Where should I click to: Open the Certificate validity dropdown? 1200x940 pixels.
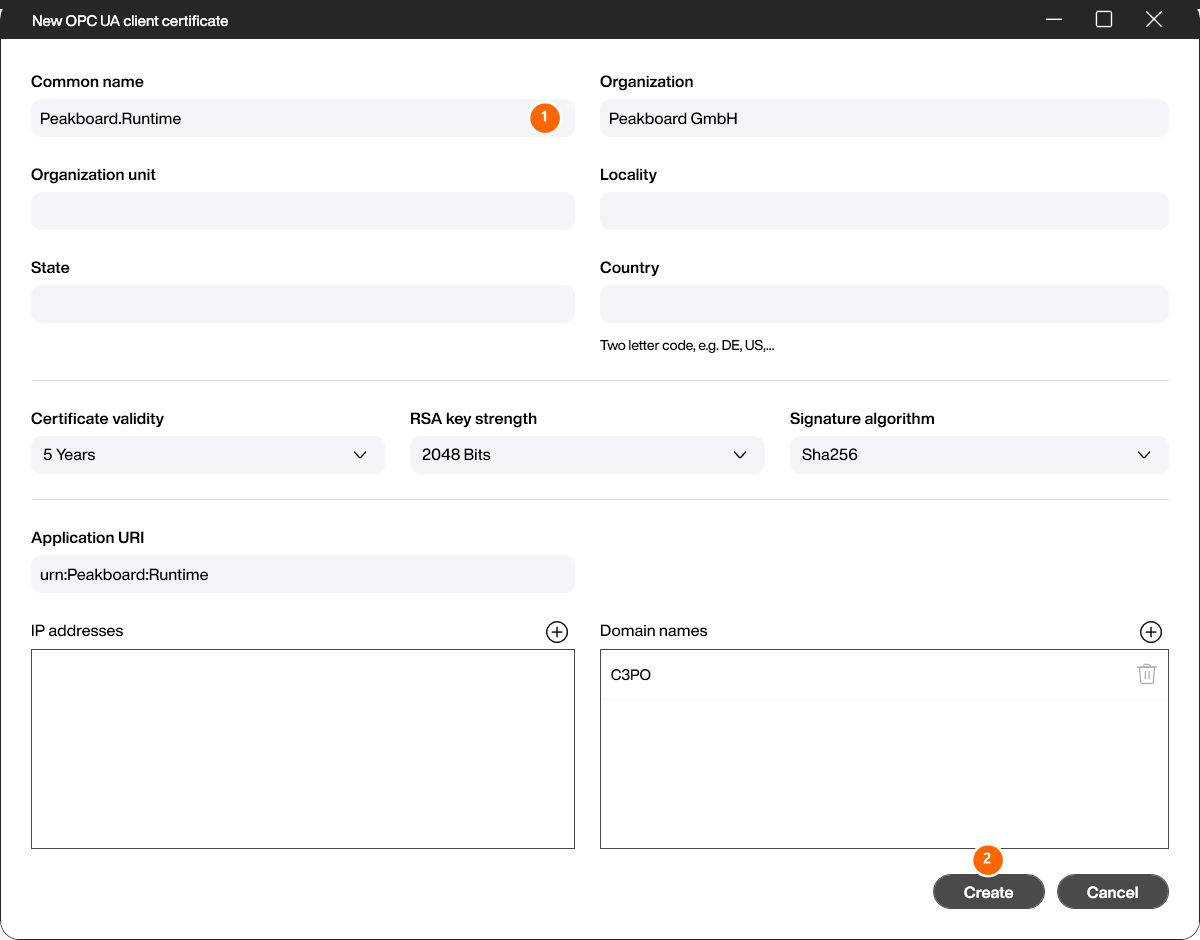point(208,455)
